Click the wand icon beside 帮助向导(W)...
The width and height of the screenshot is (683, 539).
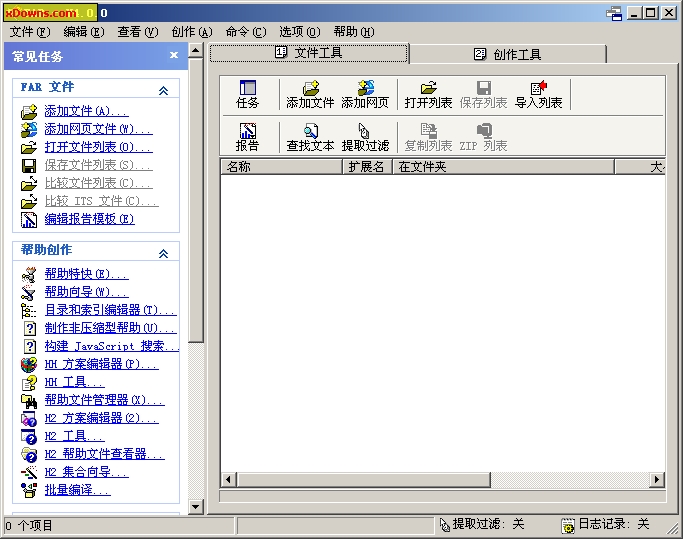pos(29,292)
